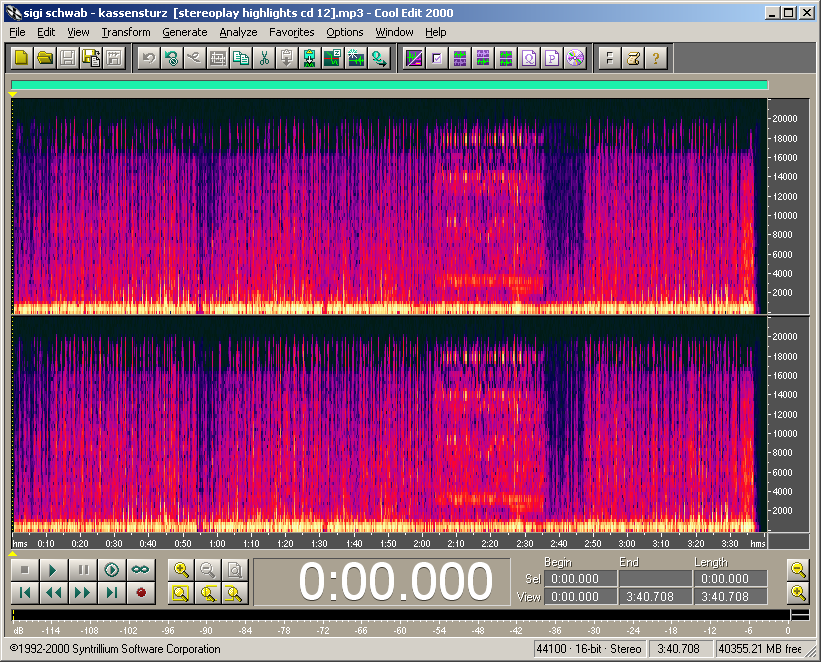Click the Stop transport button

(25, 570)
